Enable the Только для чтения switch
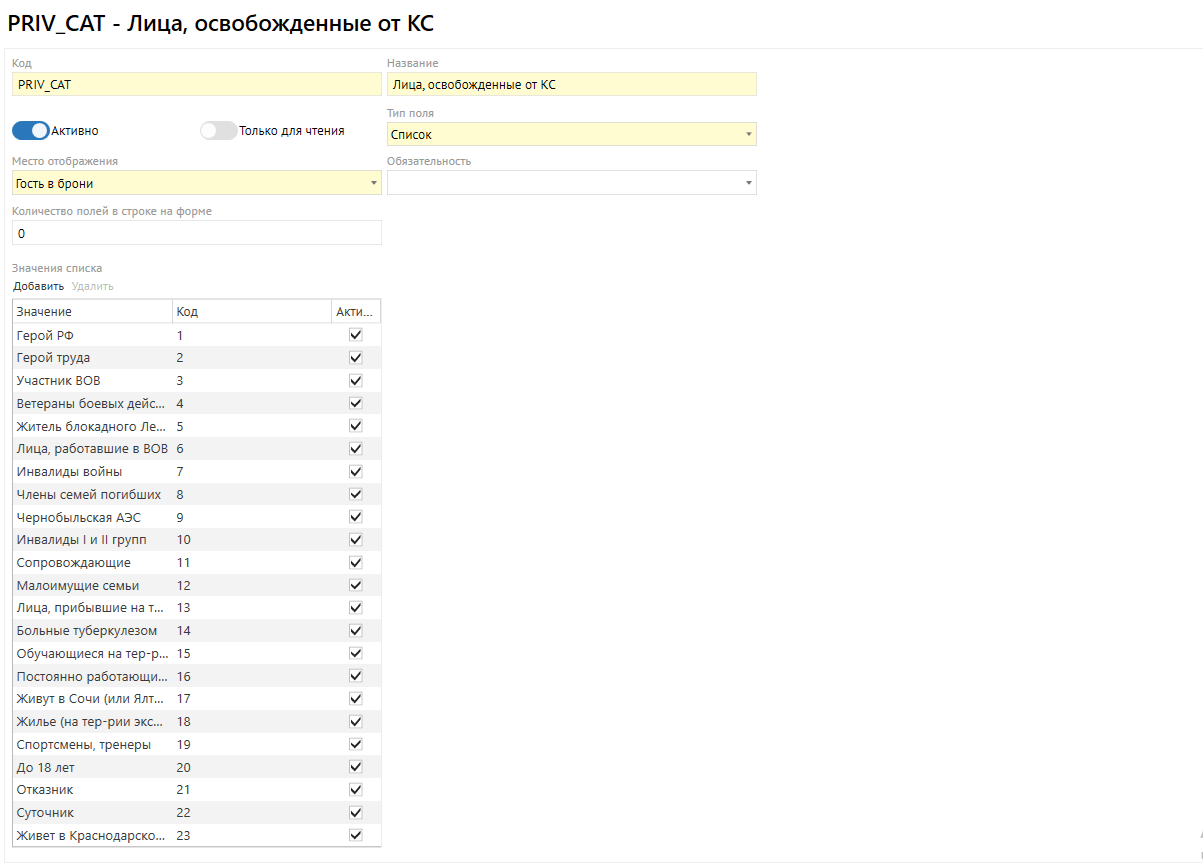The height and width of the screenshot is (863, 1203). click(219, 131)
